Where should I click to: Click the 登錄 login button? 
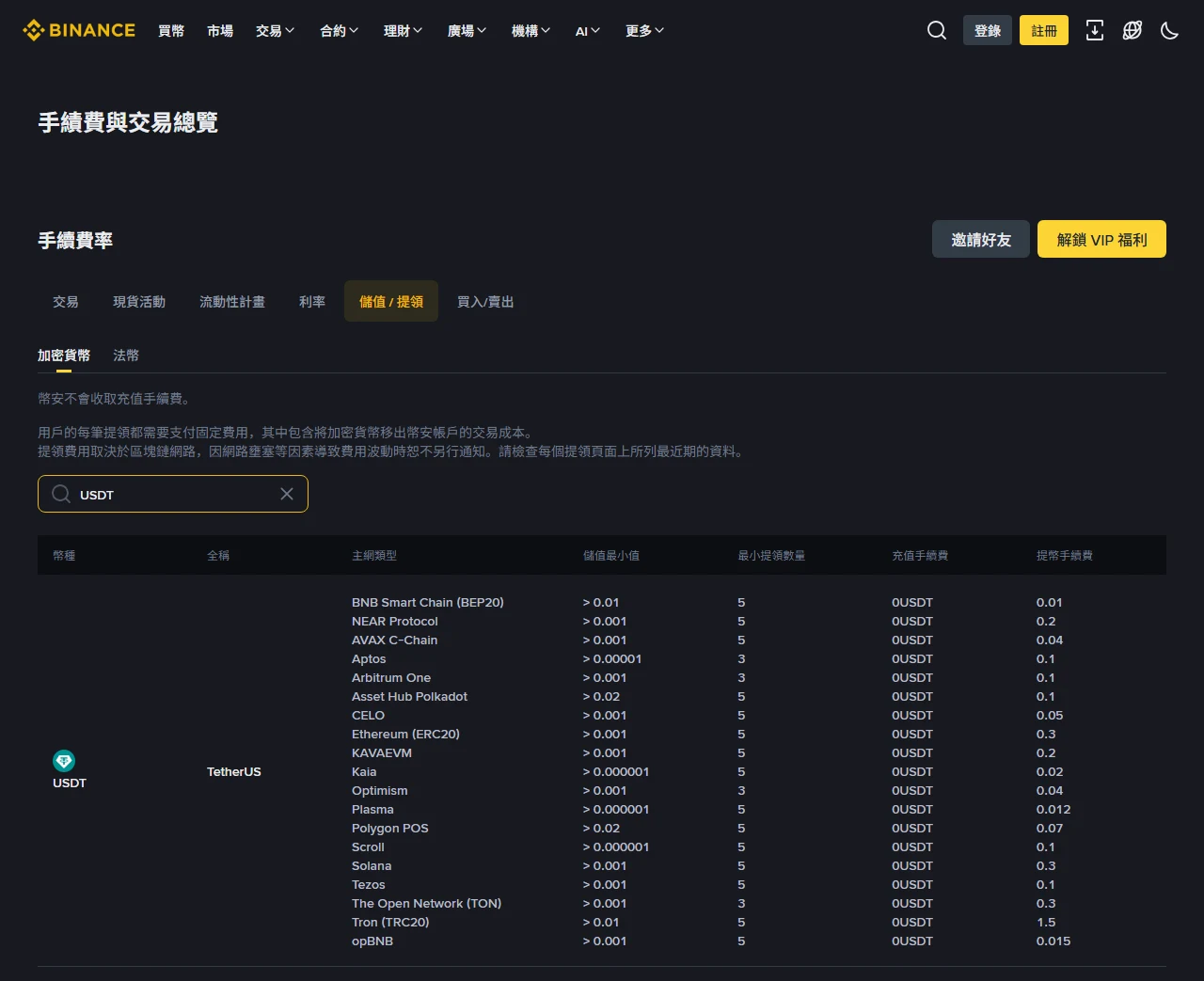[x=988, y=30]
